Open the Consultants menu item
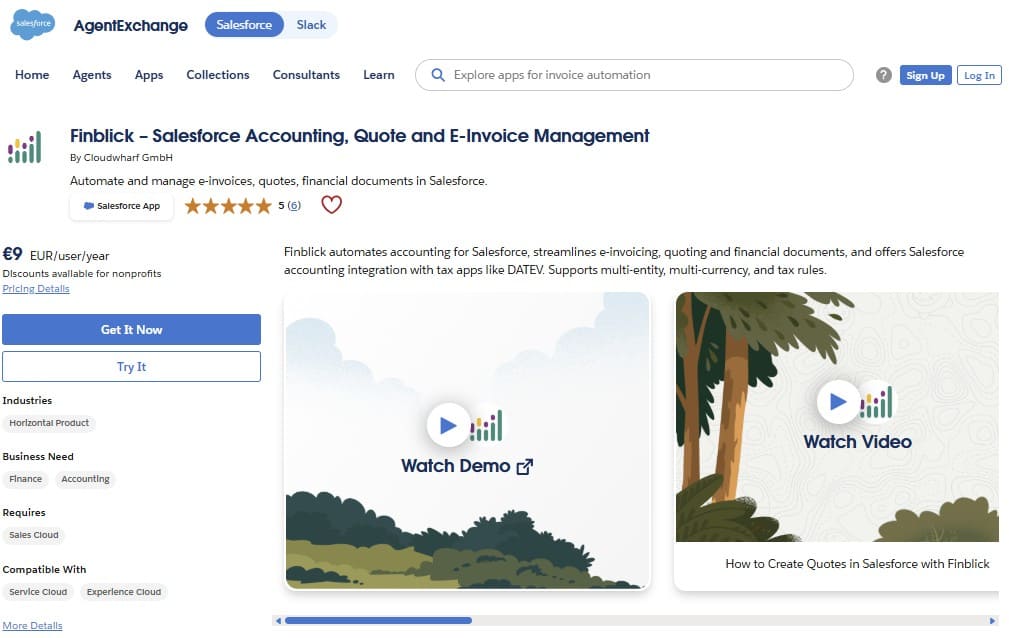 tap(306, 75)
